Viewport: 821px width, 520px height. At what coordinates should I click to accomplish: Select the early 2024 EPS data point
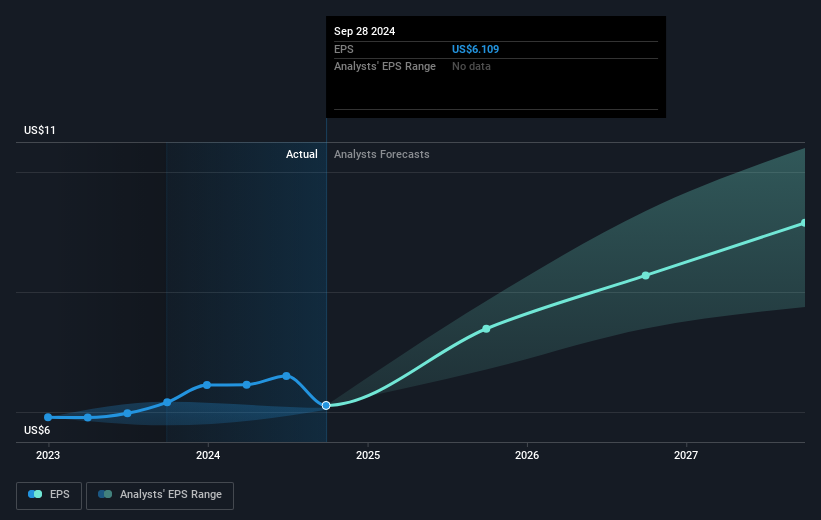[207, 385]
